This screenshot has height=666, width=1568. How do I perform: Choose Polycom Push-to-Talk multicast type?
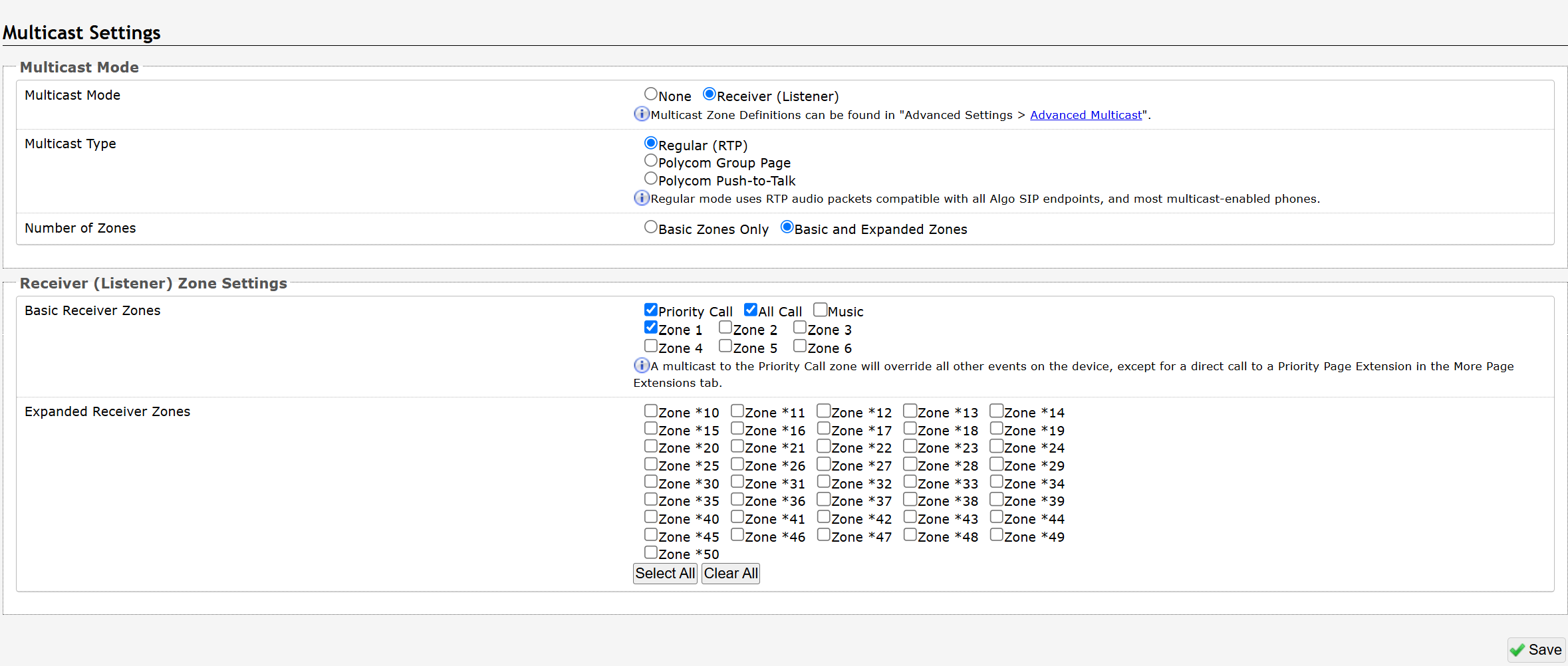point(651,179)
